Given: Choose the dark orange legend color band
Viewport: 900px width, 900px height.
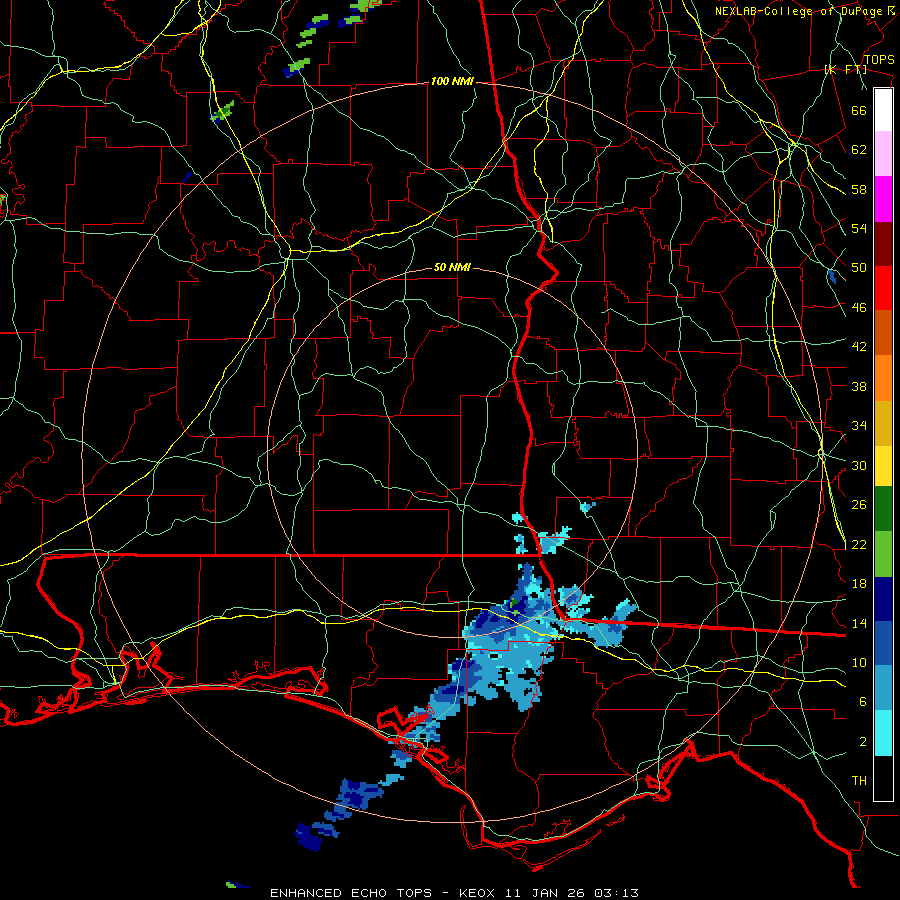Looking at the screenshot, I should 883,332.
